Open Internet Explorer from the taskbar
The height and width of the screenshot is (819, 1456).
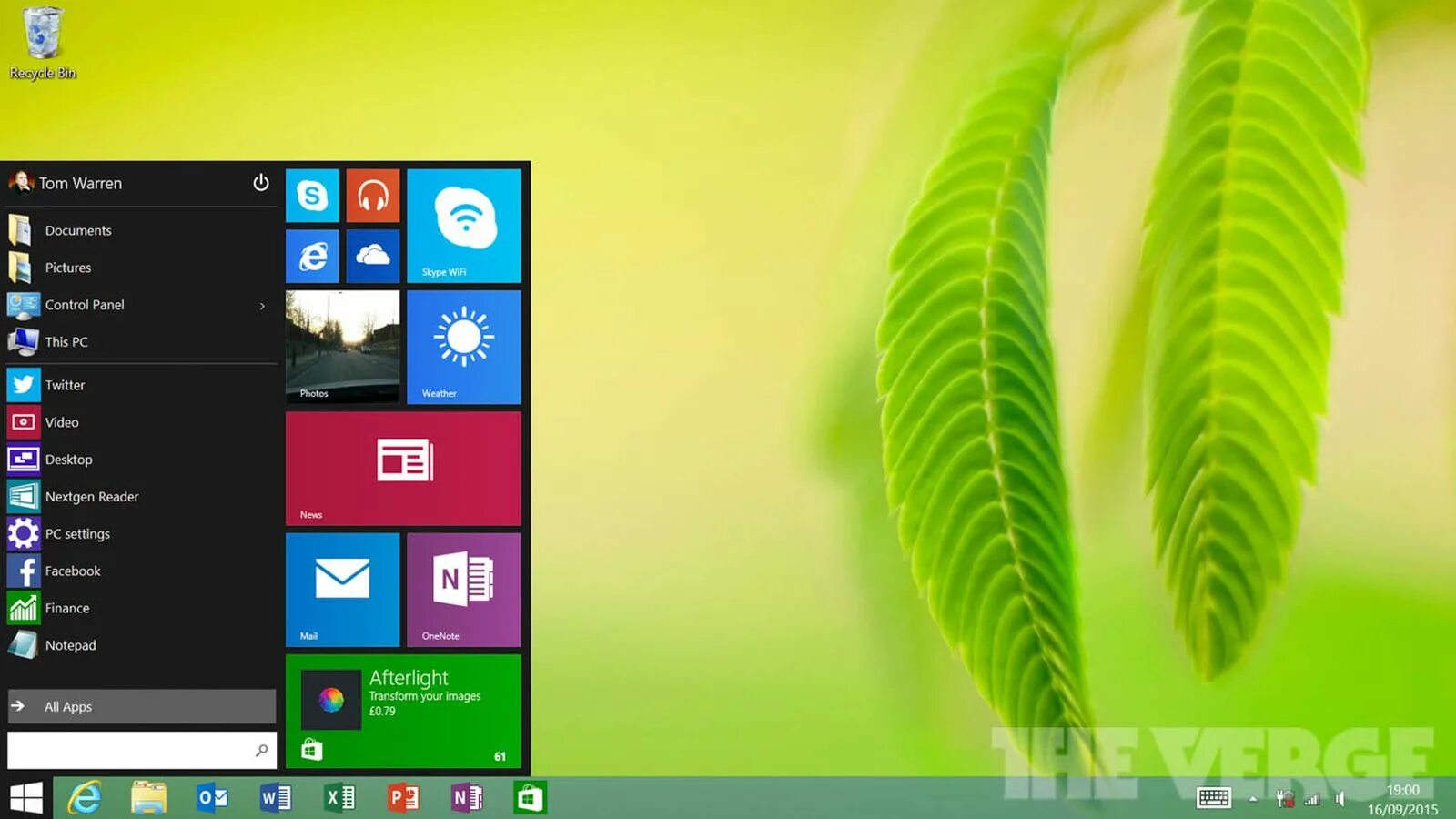tap(85, 798)
